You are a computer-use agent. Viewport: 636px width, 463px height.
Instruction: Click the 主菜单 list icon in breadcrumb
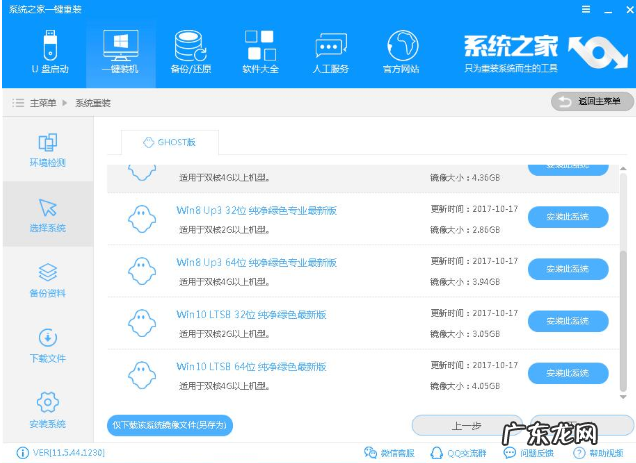[18, 103]
